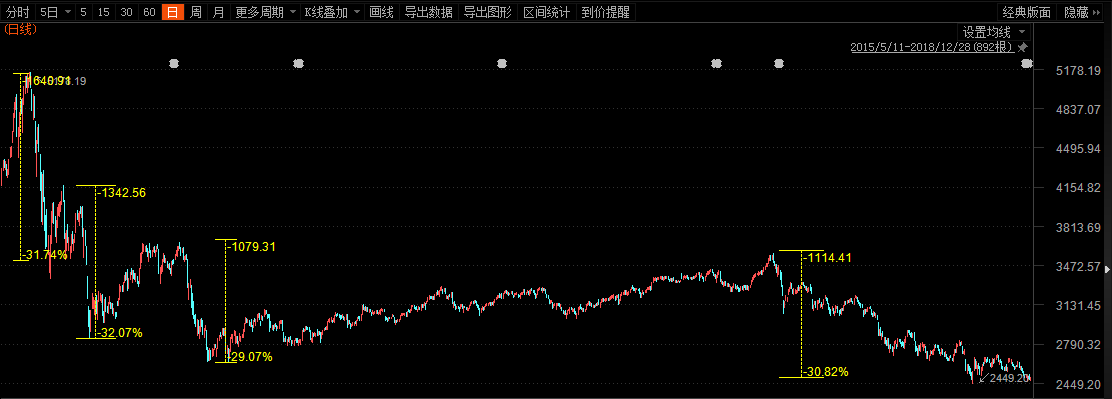1112x399 pixels.
Task: Switch to the 月 monthly period
Action: 218,12
